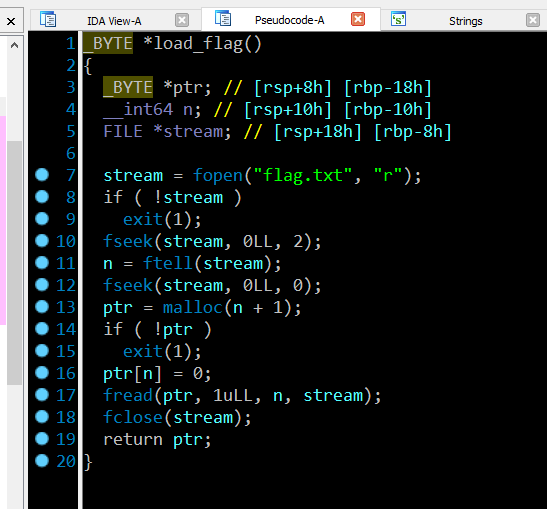Click the return keyword on line 19
This screenshot has height=509, width=547.
click(133, 439)
